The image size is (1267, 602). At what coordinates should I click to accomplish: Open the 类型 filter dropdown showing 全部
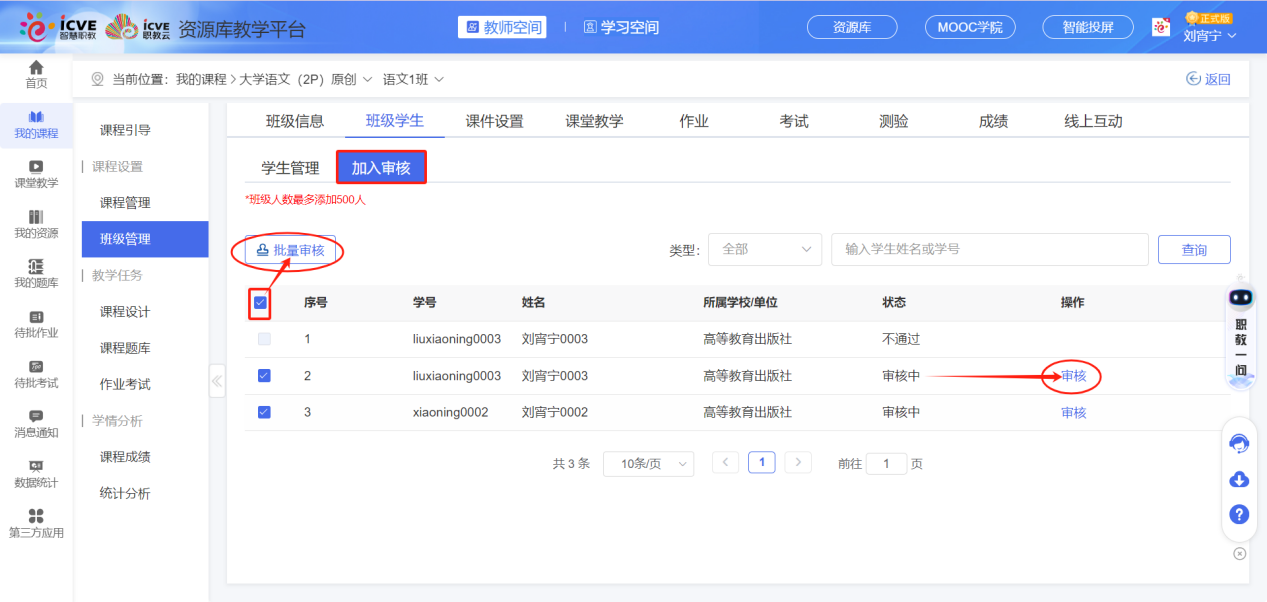(x=764, y=249)
